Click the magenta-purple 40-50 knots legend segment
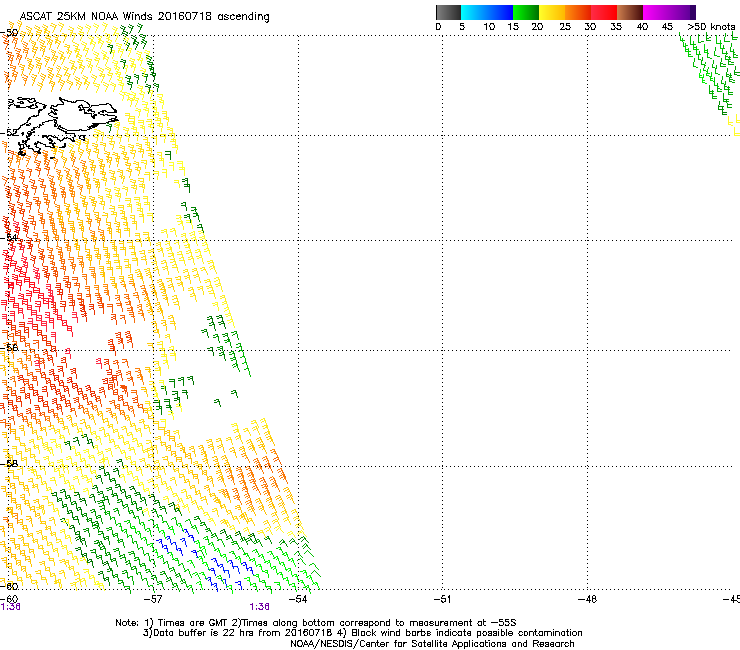This screenshot has height=650, width=740. pos(669,12)
